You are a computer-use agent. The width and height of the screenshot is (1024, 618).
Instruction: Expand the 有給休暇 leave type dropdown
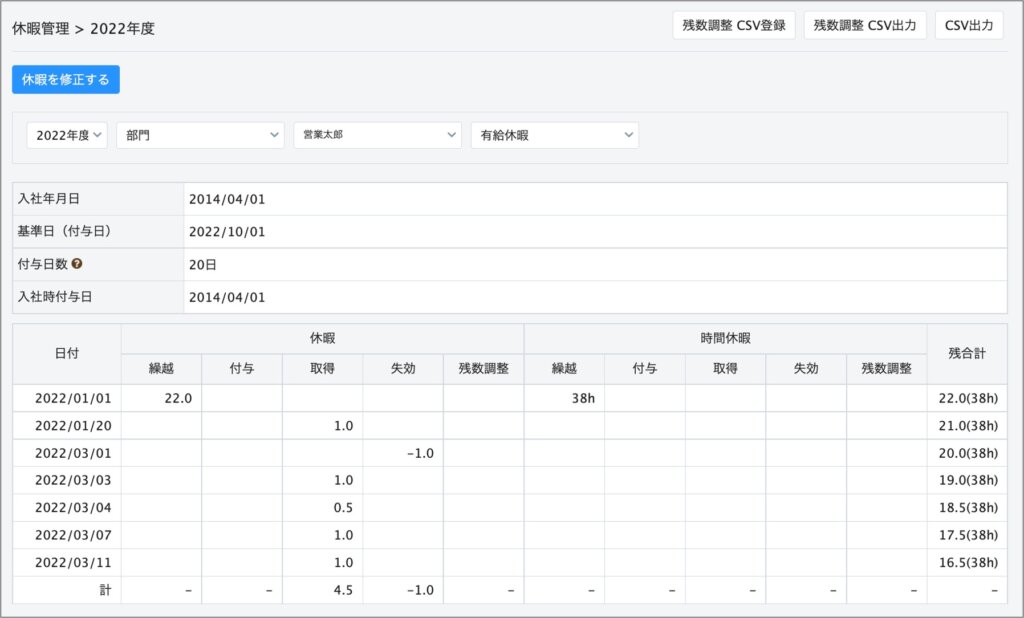[554, 135]
